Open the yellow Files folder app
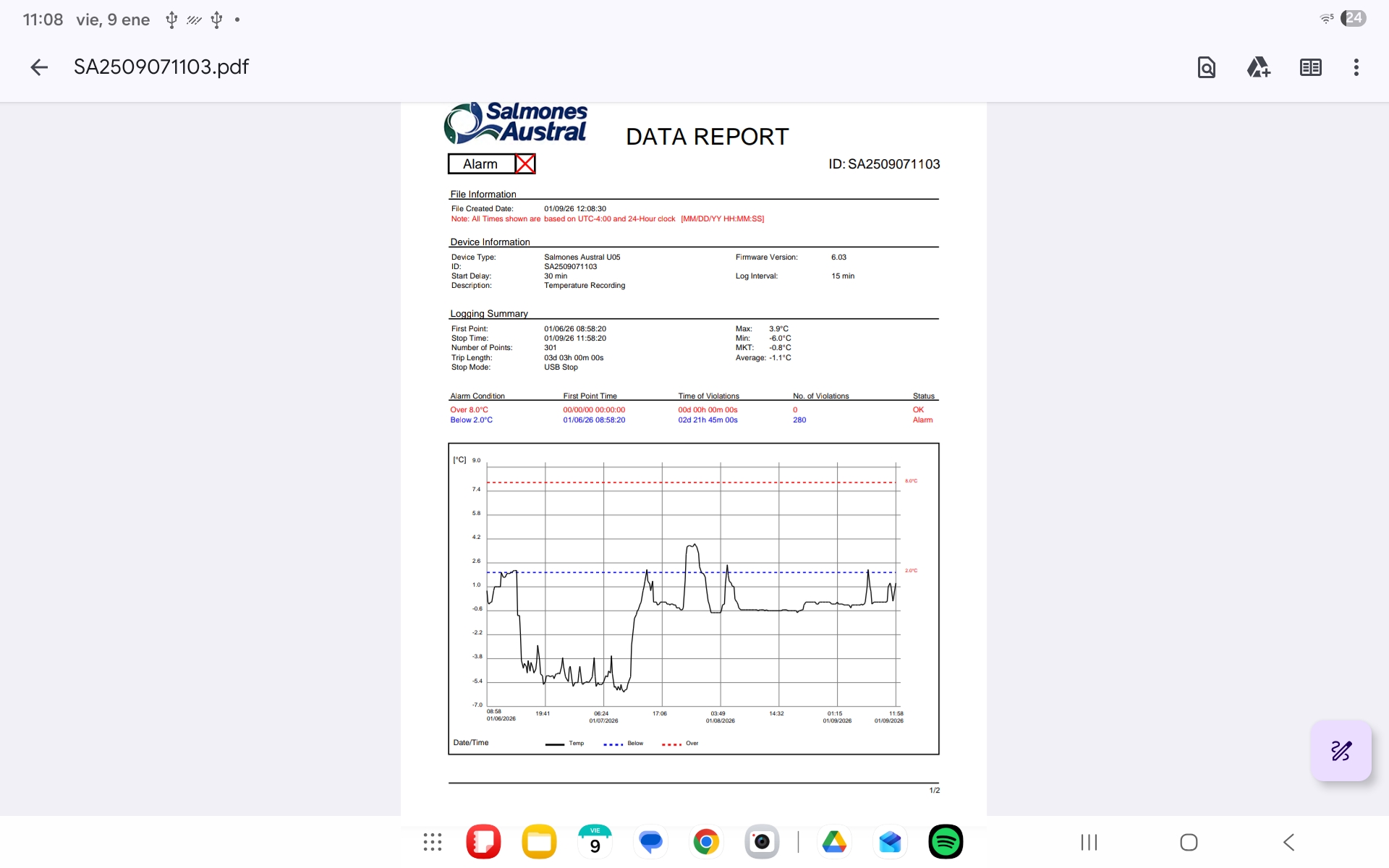 [x=539, y=842]
